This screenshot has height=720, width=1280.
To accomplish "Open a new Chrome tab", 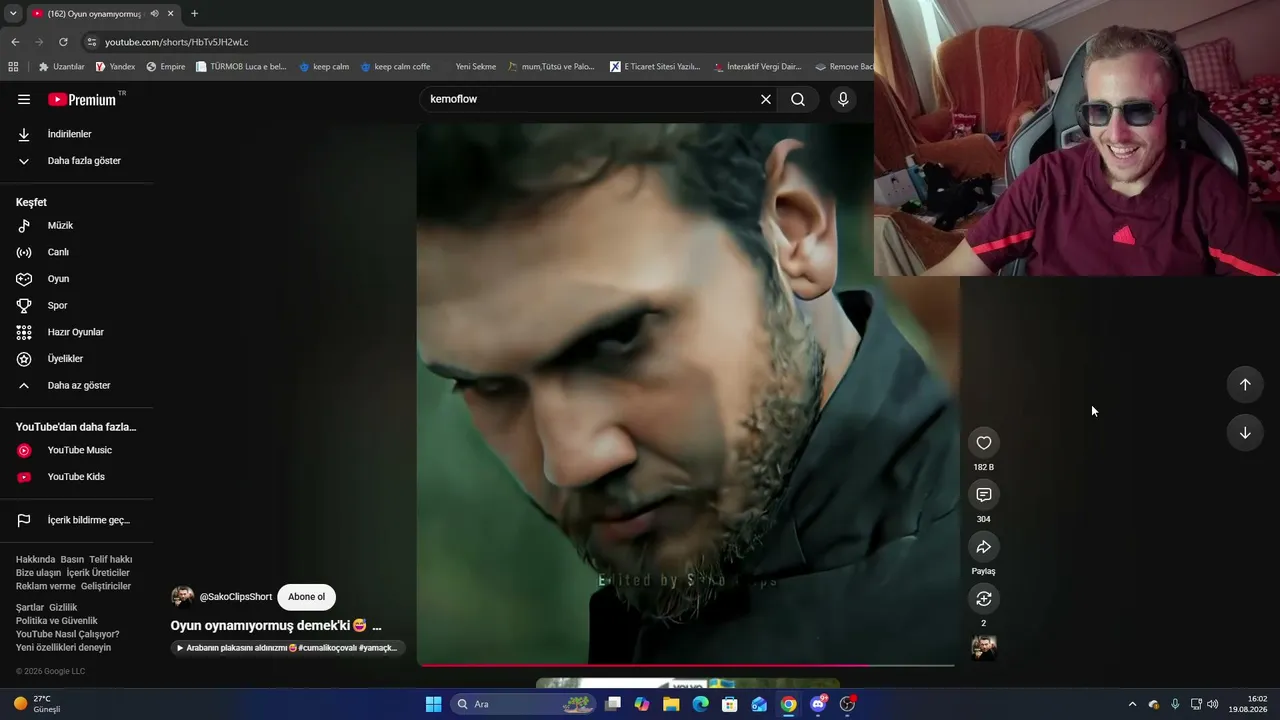I will pos(194,14).
